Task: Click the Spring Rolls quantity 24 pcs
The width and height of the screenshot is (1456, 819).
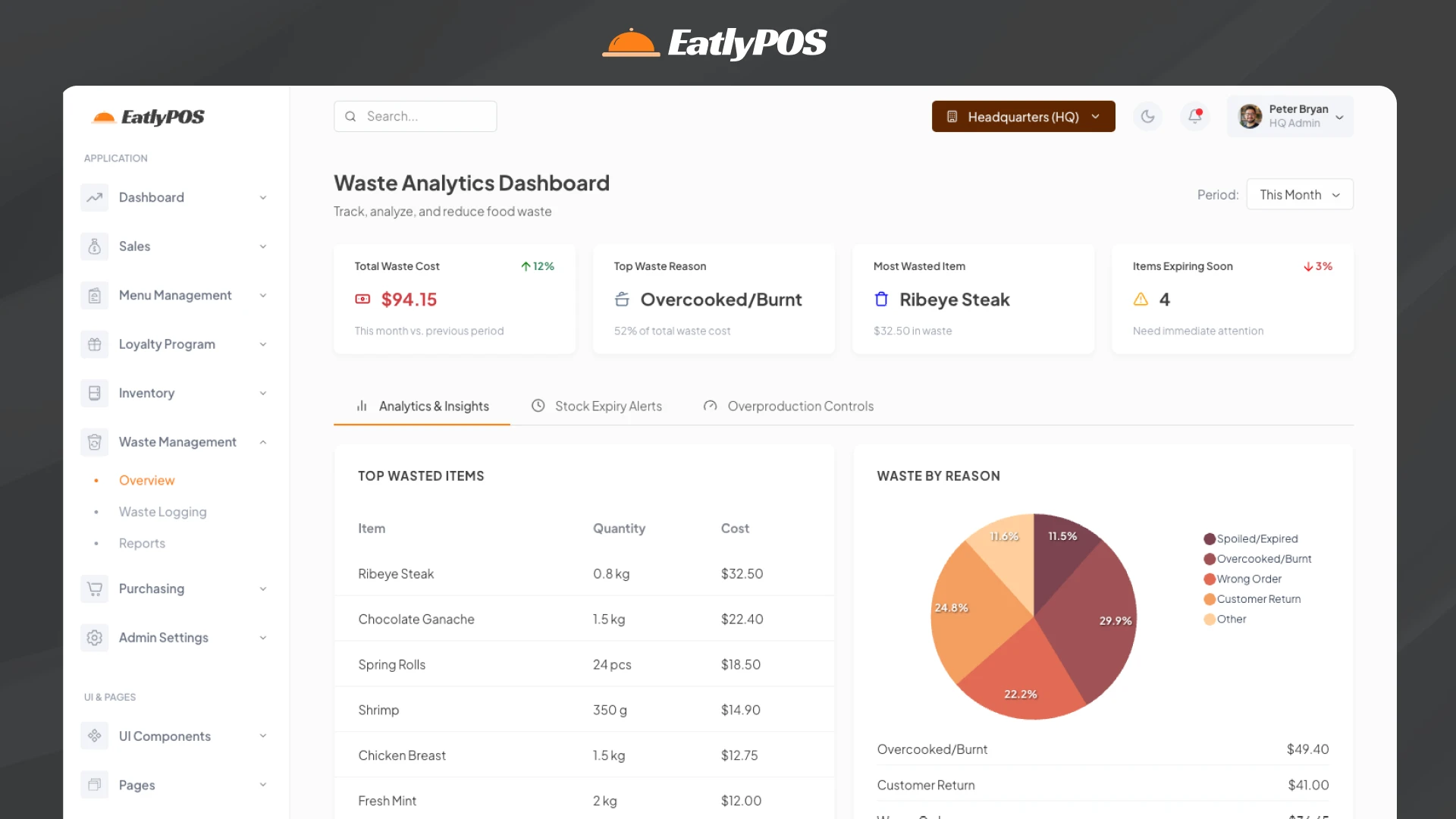Action: 612,665
